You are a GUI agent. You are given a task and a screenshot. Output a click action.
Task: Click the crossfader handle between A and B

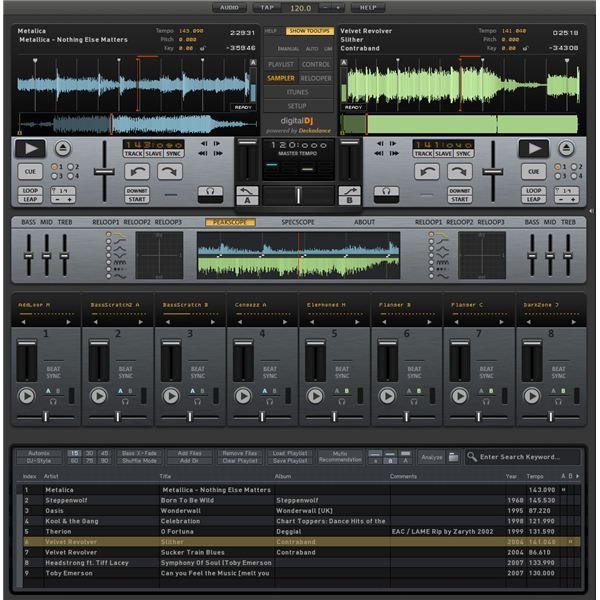(298, 195)
